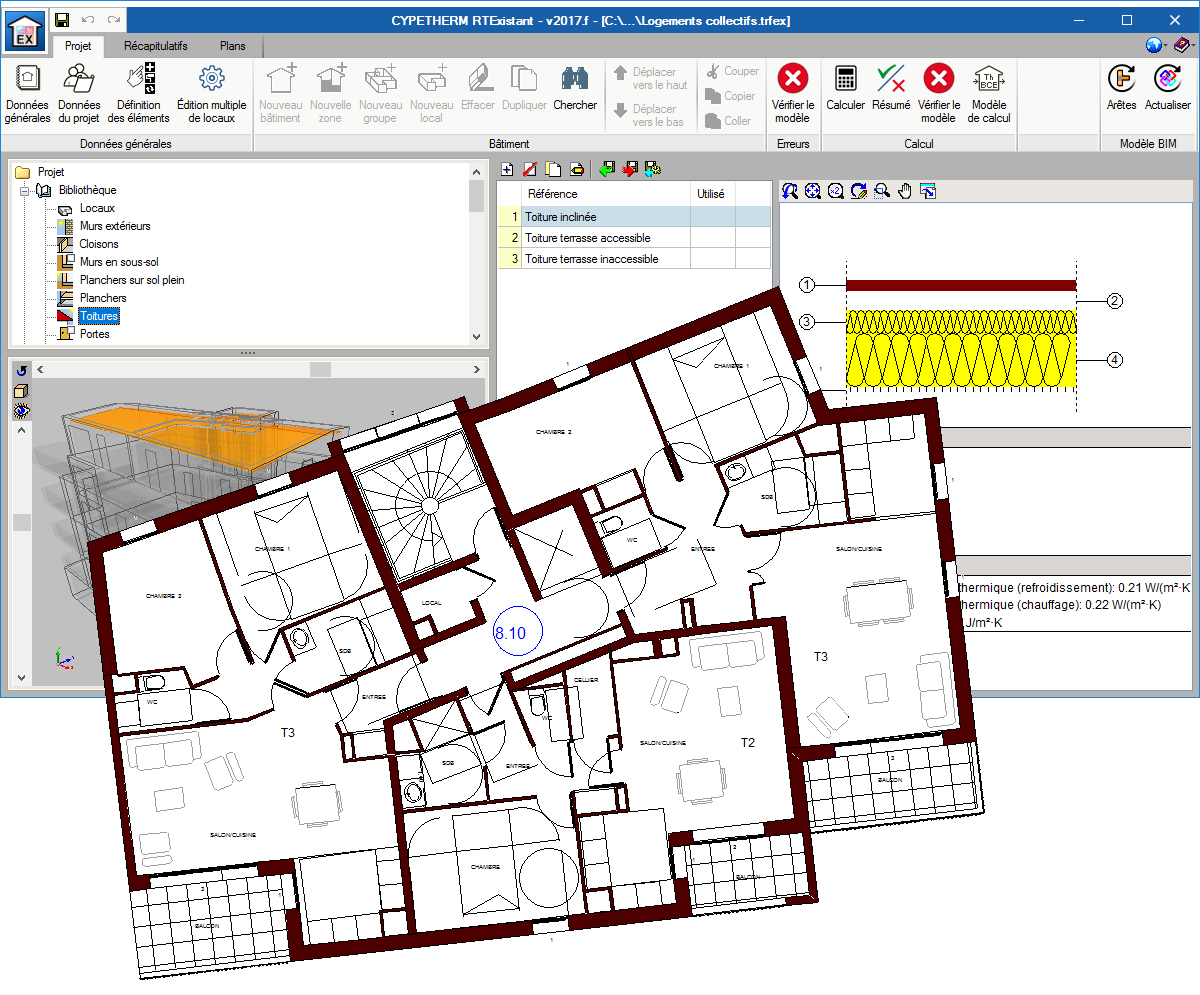Select the row Toiture inclinée
The width and height of the screenshot is (1200, 995).
click(x=635, y=216)
